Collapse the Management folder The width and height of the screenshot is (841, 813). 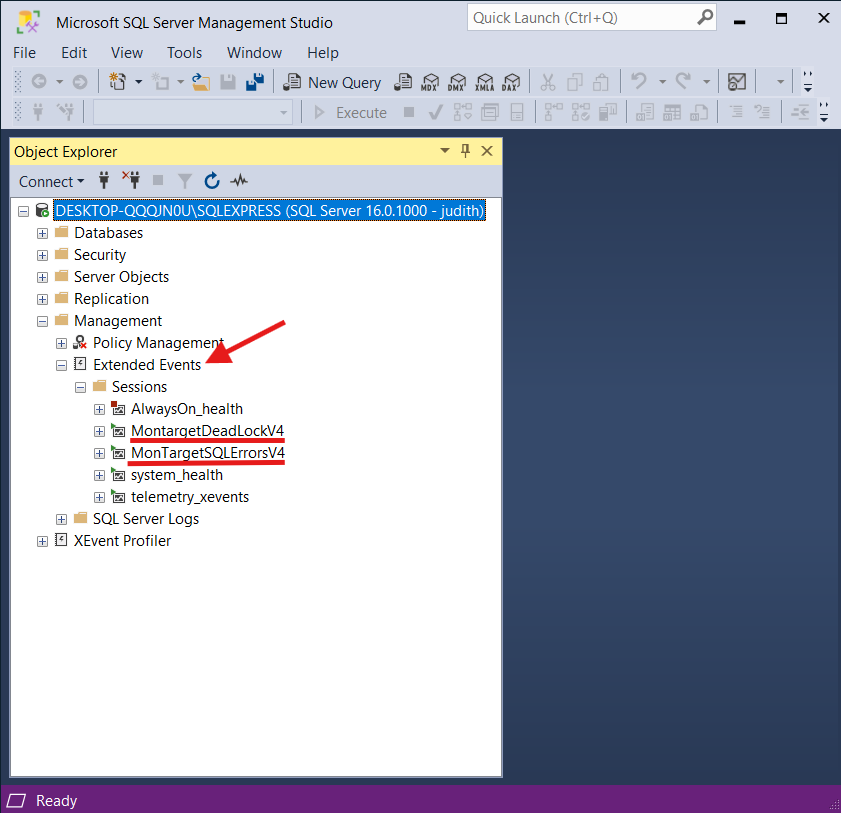tap(42, 321)
